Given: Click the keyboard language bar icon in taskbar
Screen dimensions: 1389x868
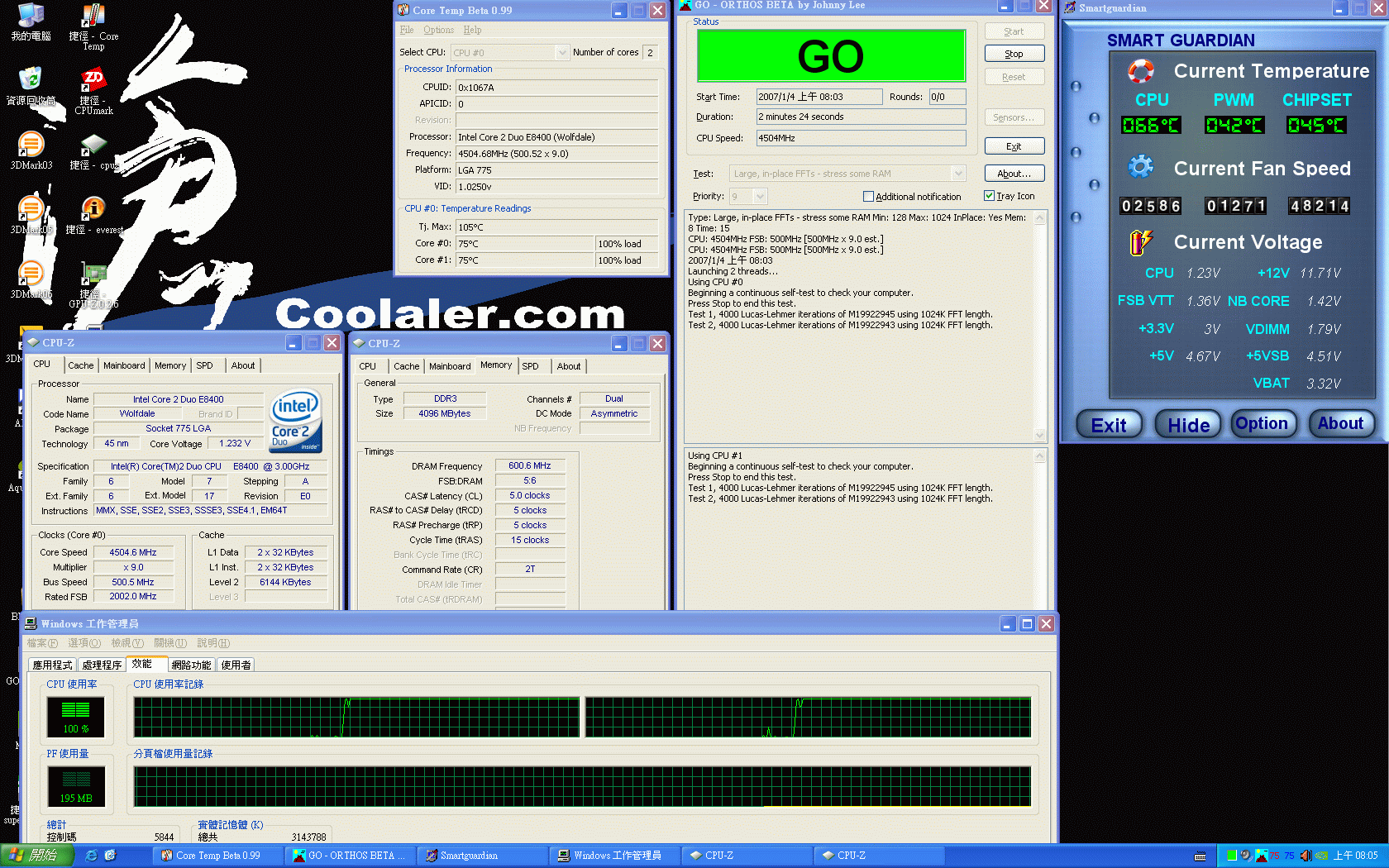Looking at the screenshot, I should click(1200, 856).
